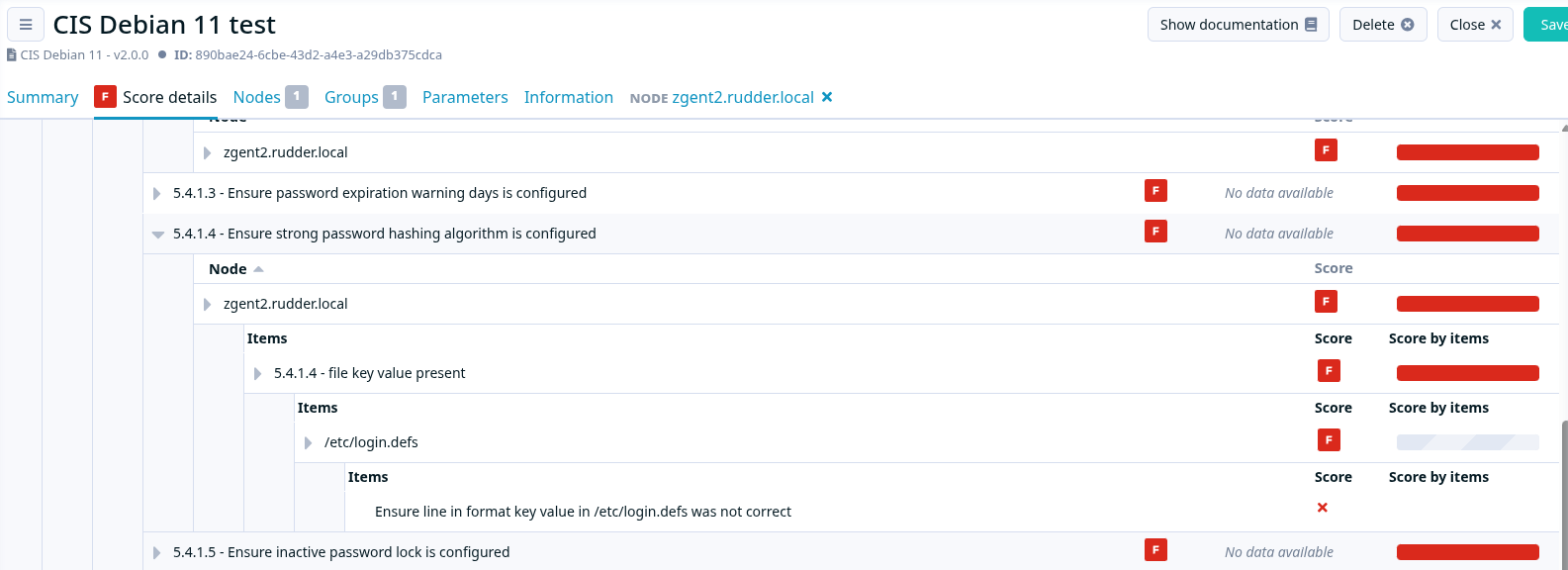This screenshot has height=570, width=1568.
Task: Click the F score badge for rule 5.4.1.5
Action: click(1155, 550)
